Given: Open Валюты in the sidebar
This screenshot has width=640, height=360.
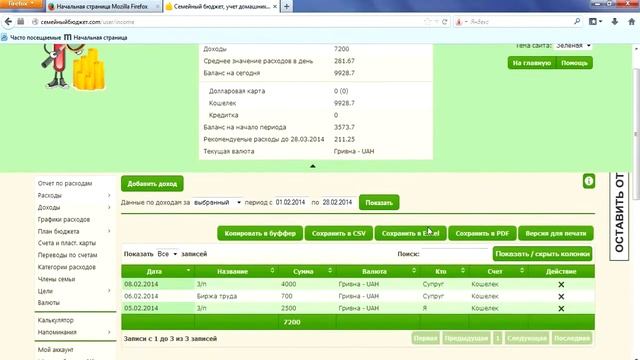Looking at the screenshot, I should [x=49, y=302].
